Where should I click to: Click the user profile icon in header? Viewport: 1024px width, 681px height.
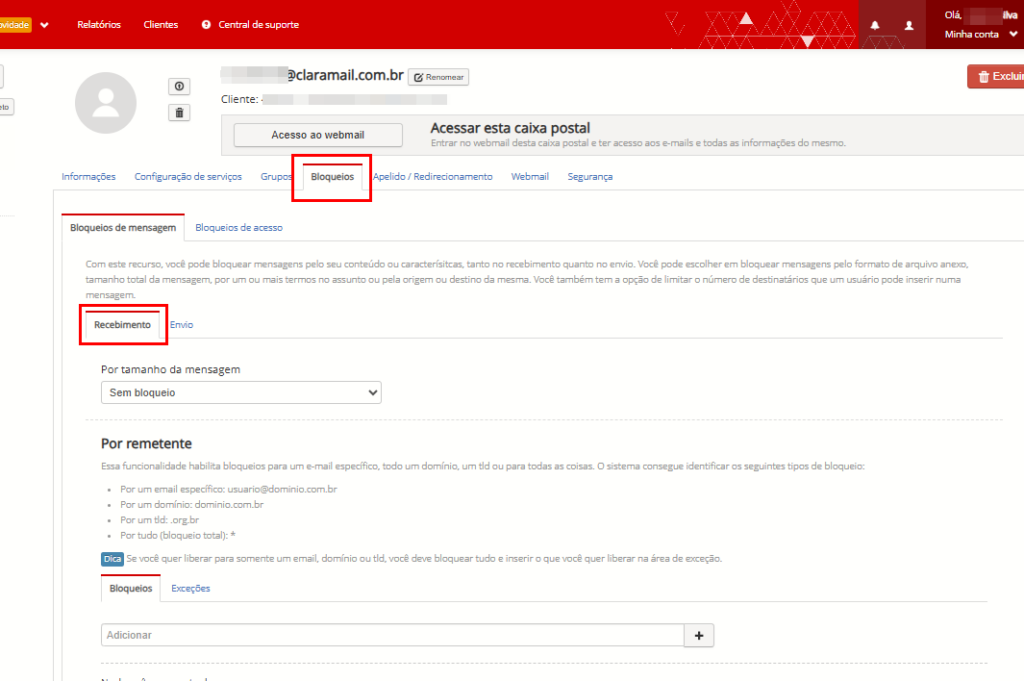tap(909, 25)
